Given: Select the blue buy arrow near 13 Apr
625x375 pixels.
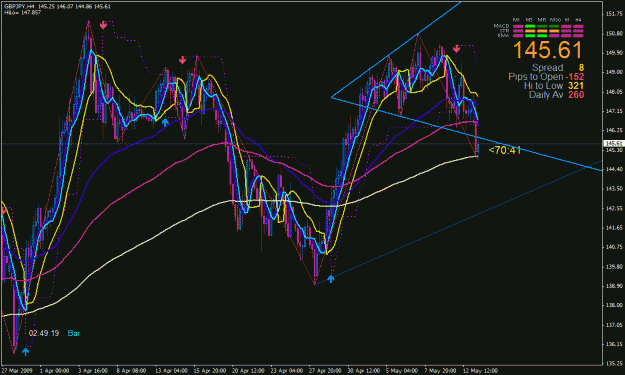Looking at the screenshot, I should tap(165, 122).
